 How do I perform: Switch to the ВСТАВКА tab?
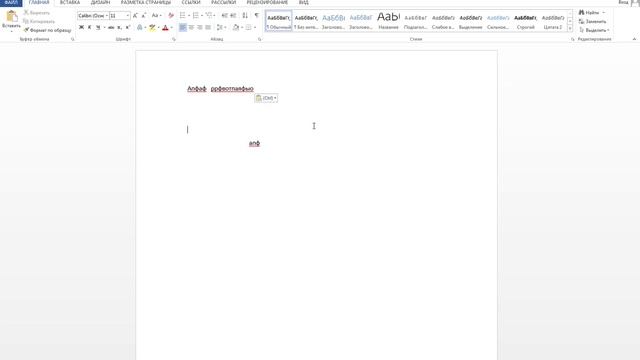point(70,2)
